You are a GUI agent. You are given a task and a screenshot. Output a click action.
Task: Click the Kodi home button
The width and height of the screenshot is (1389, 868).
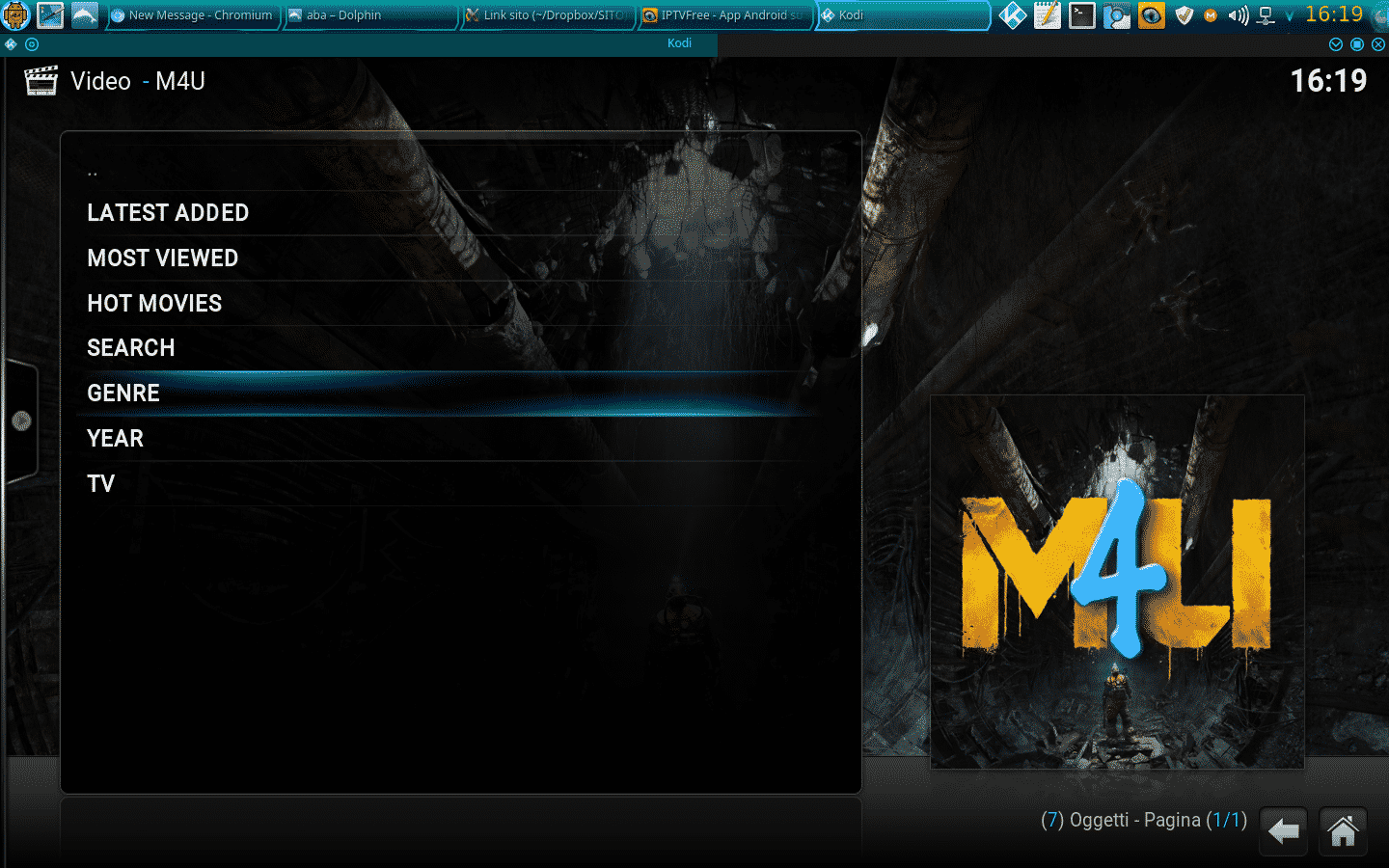[1343, 831]
